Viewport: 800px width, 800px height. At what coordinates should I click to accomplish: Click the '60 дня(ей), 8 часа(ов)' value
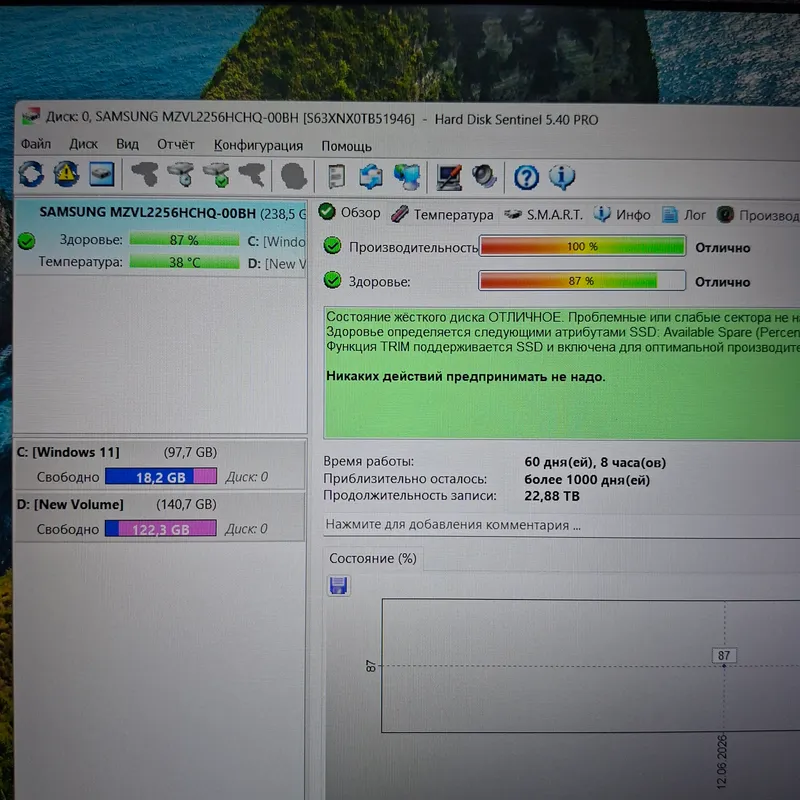595,462
